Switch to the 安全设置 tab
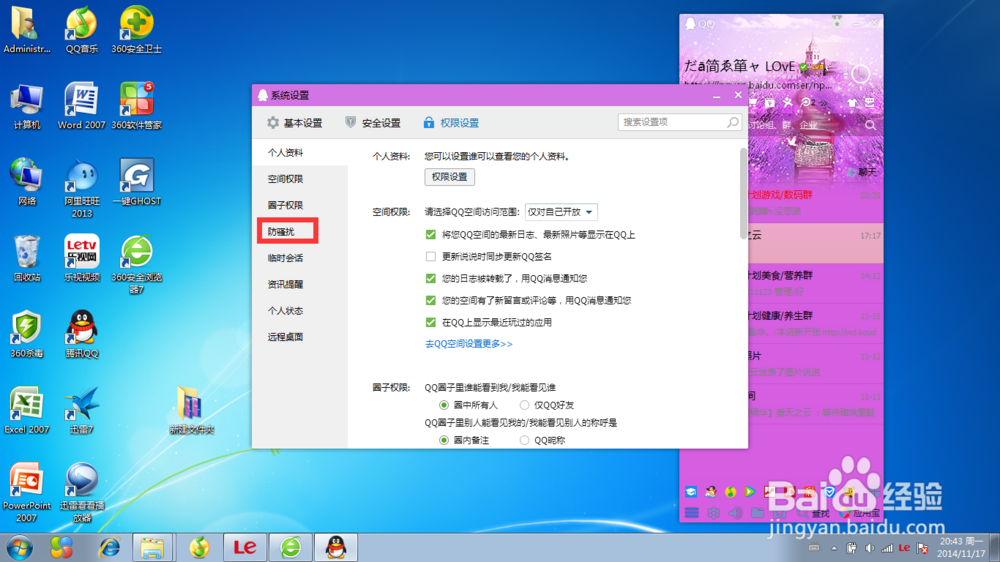1000x562 pixels. 373,122
